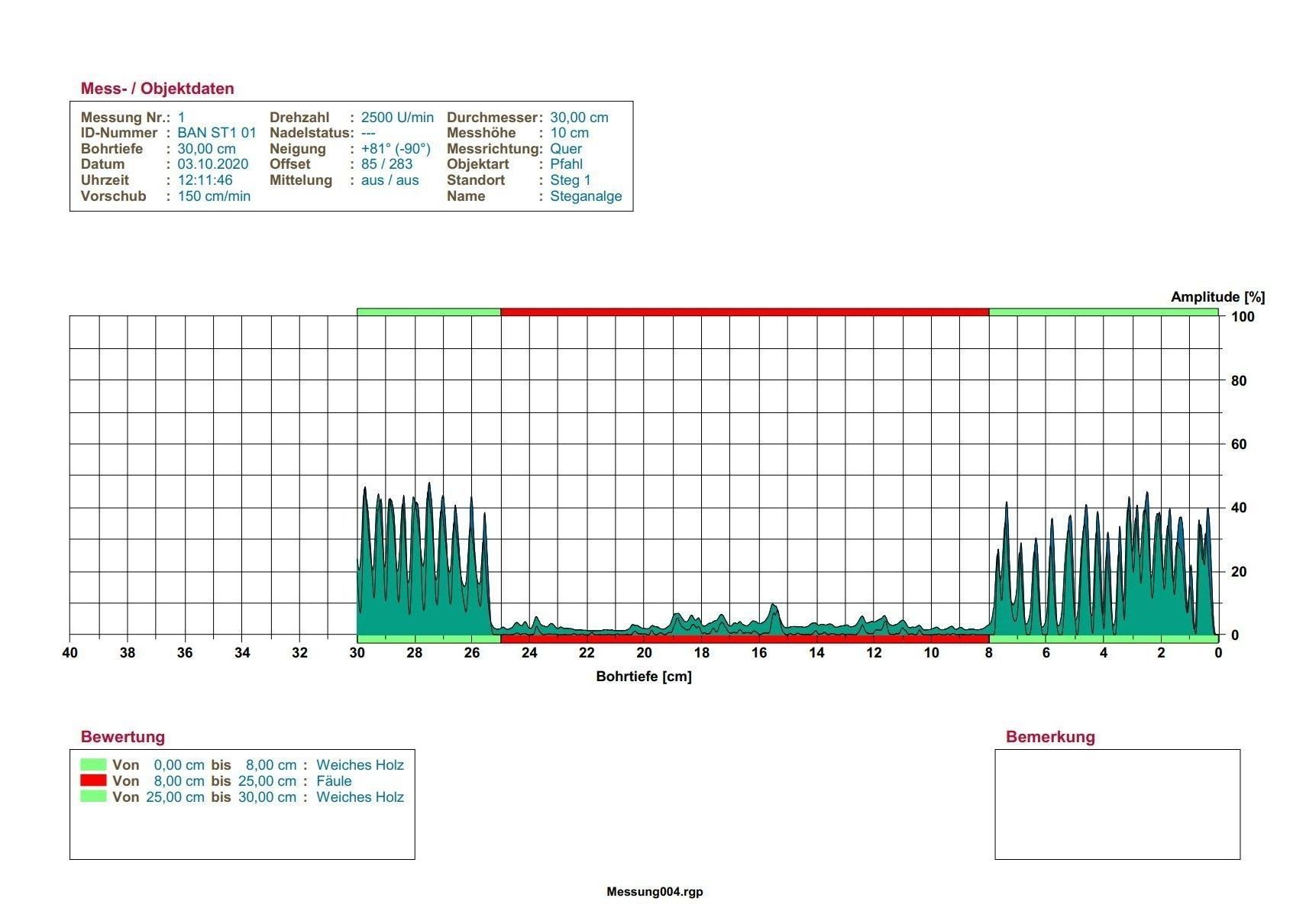
Task: Click the Messung004.rgp file name
Action: pyautogui.click(x=655, y=891)
